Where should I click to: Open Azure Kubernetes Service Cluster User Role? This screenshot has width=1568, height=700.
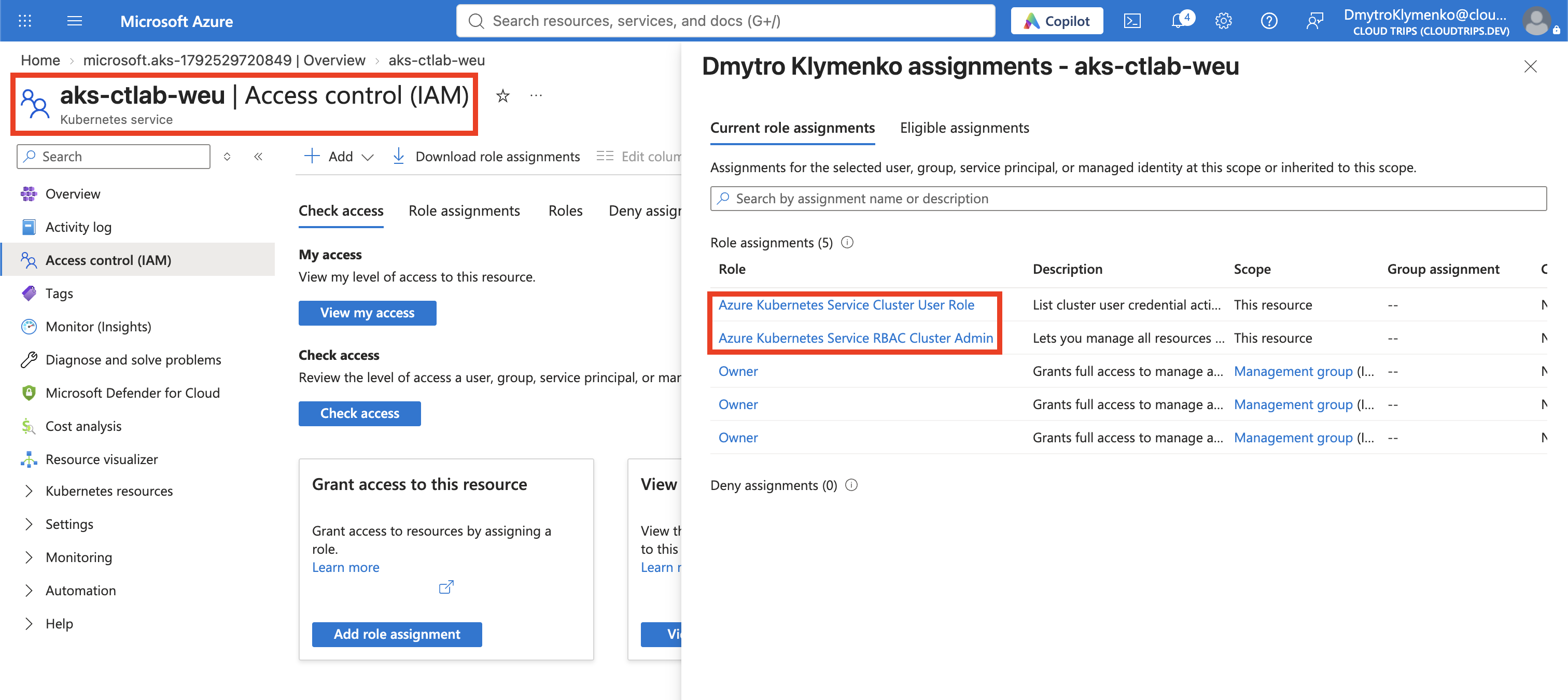coord(846,304)
